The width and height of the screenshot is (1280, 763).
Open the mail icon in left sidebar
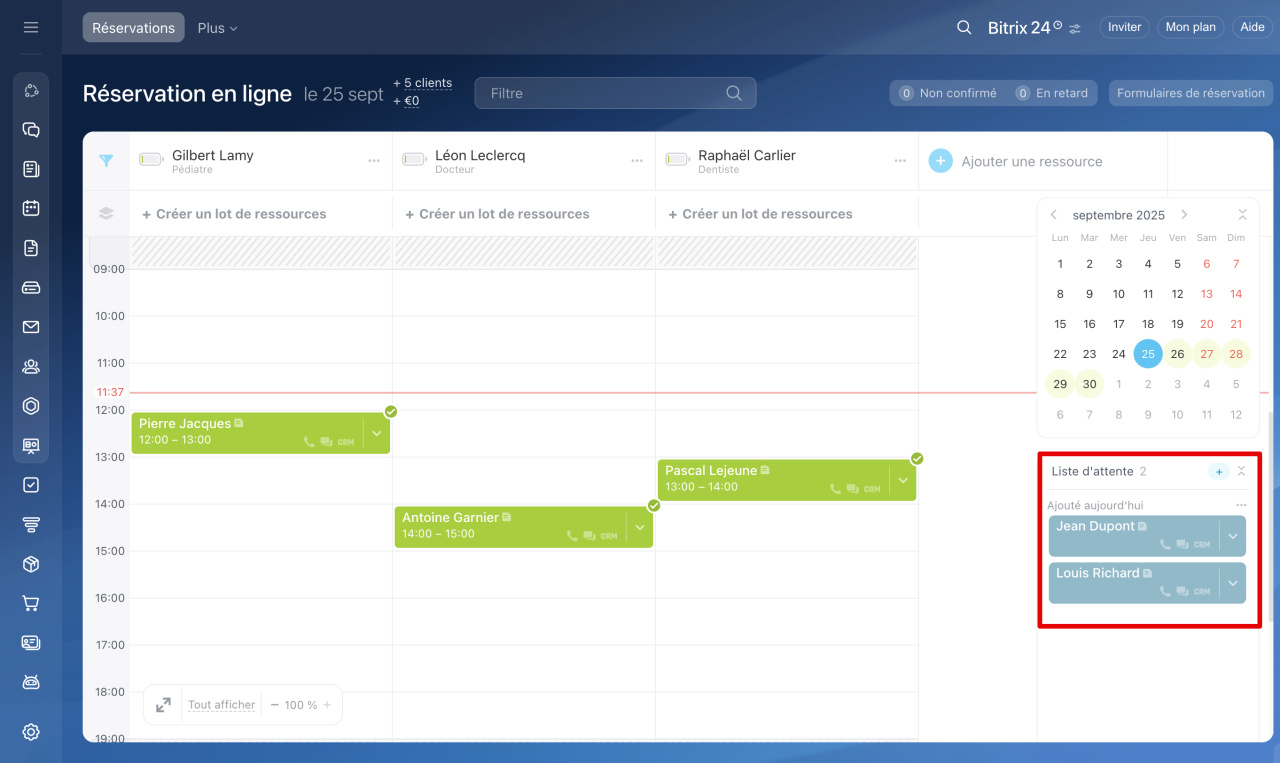click(x=31, y=327)
